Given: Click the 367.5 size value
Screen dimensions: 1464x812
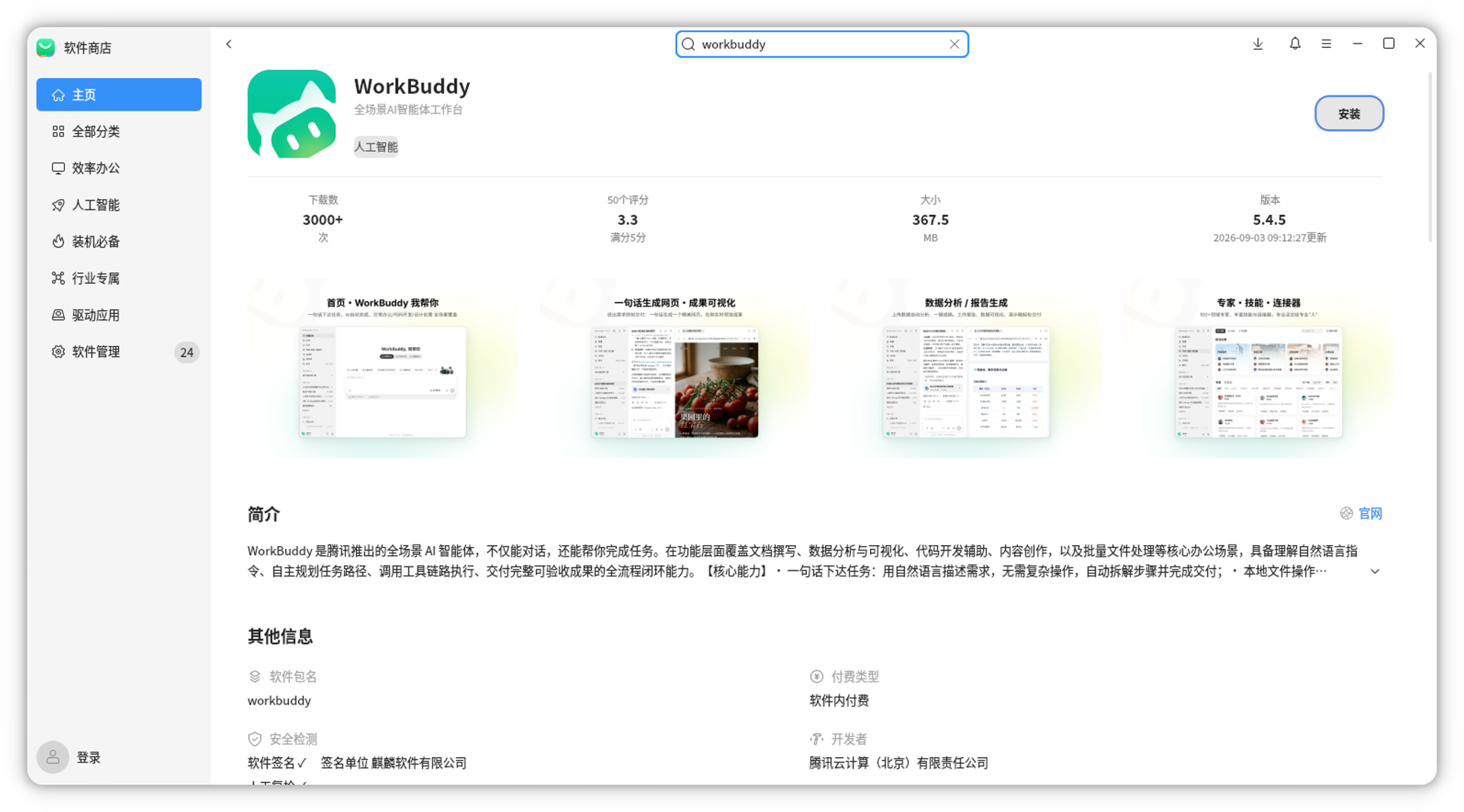Looking at the screenshot, I should tap(930, 220).
